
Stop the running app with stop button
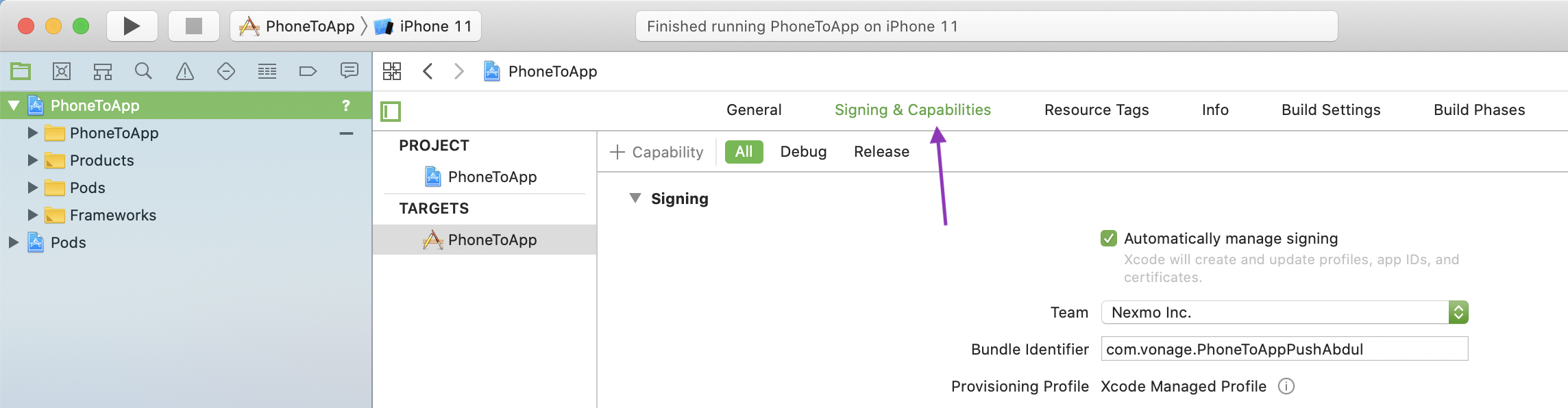(193, 26)
